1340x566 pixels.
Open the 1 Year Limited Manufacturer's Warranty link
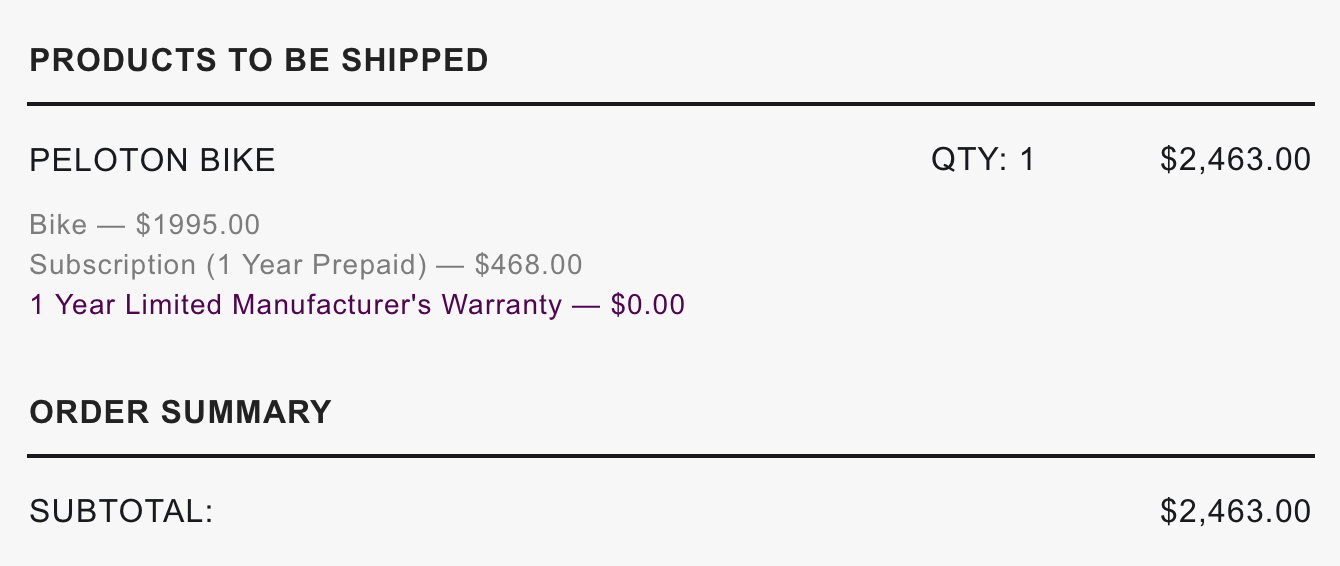(357, 305)
